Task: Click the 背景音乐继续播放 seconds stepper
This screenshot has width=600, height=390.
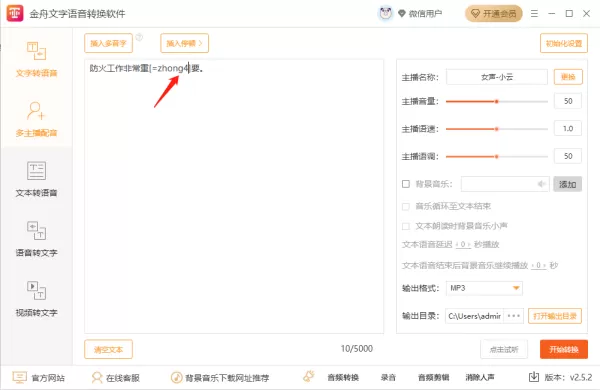Action: (539, 265)
